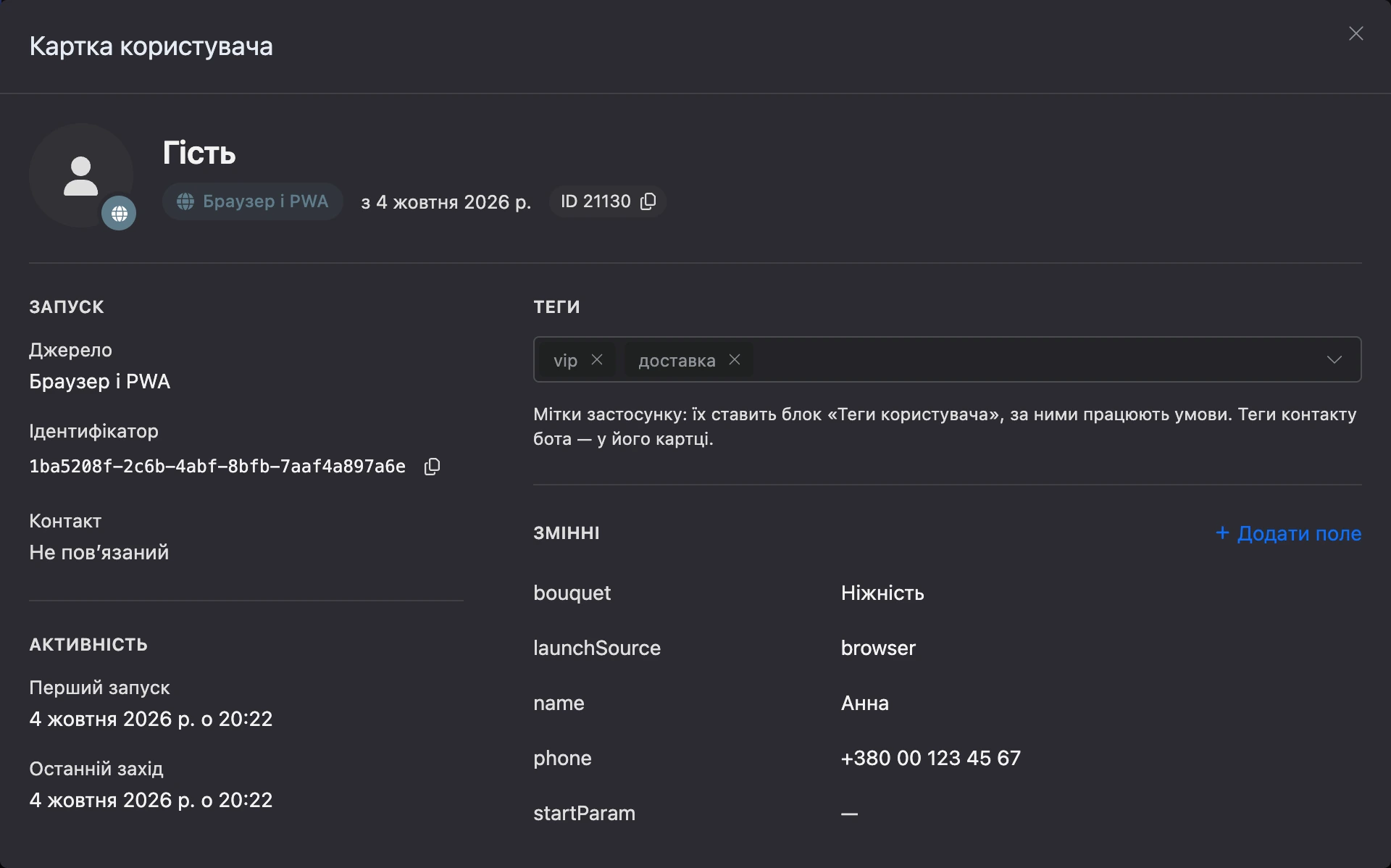The image size is (1391, 868).
Task: Click the user avatar placeholder
Action: point(81,175)
